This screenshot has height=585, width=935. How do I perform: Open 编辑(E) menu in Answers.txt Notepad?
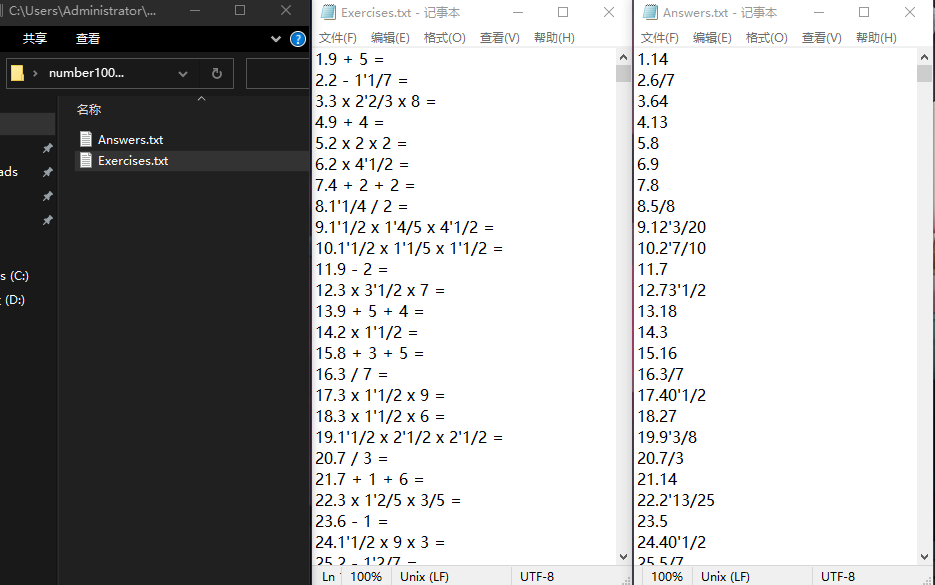click(712, 38)
